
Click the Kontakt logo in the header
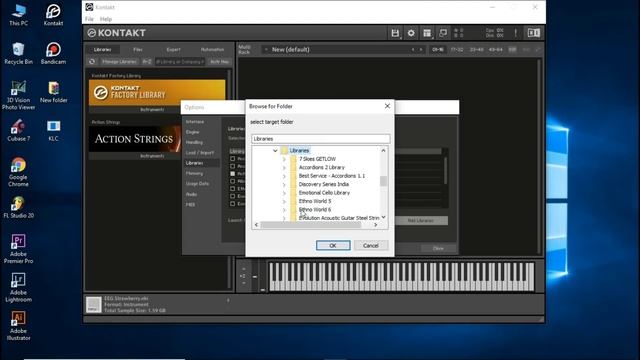coord(117,33)
